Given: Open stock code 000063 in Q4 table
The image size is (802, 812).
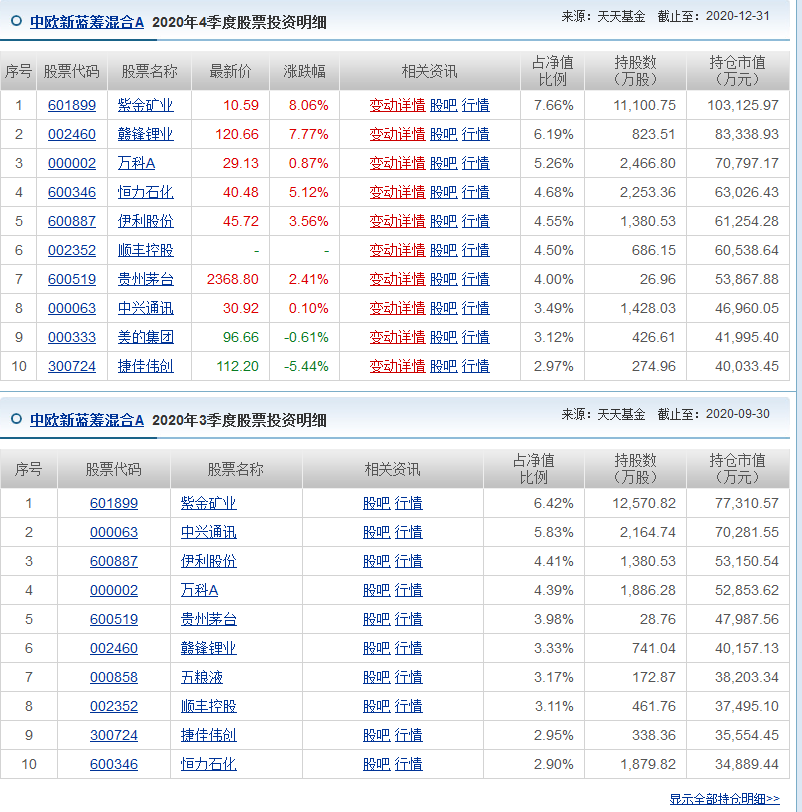Looking at the screenshot, I should [x=72, y=309].
